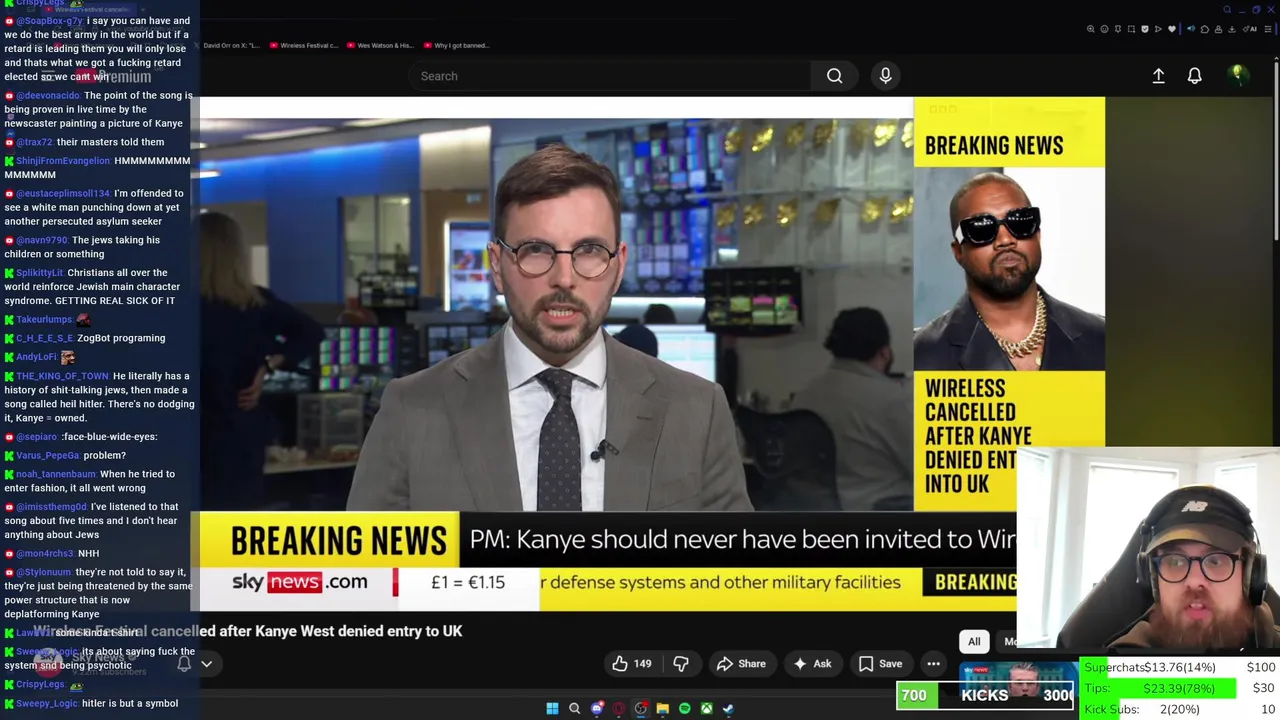Click the like count '149'

coord(642,663)
